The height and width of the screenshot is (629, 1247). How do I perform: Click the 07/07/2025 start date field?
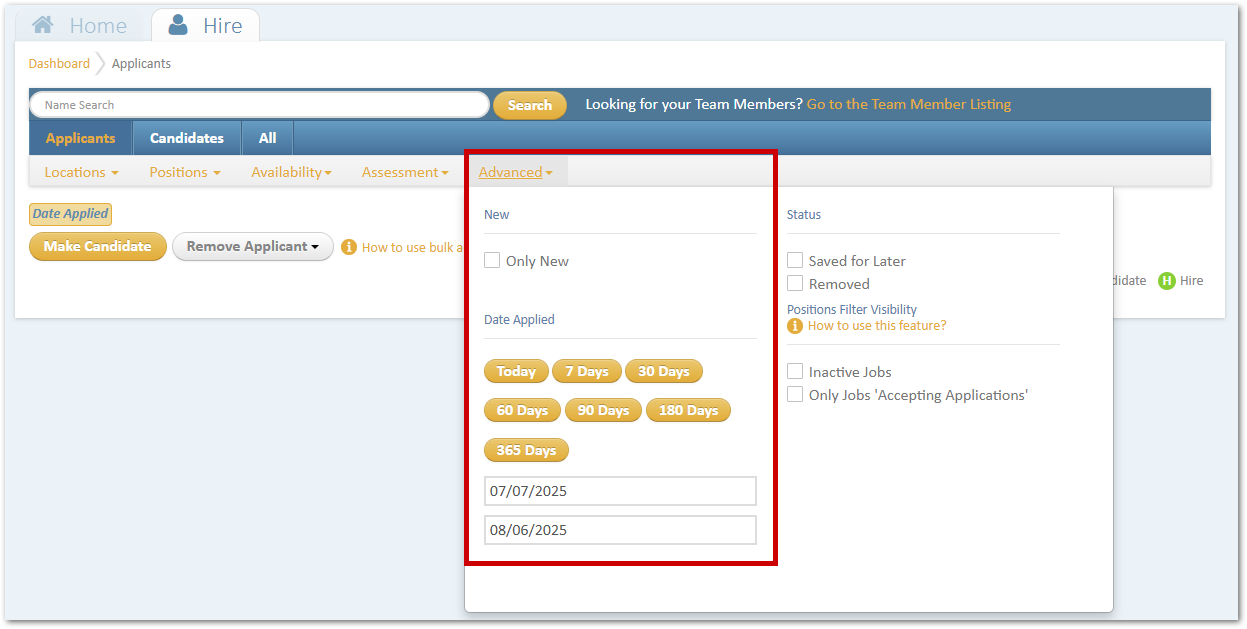click(x=620, y=491)
